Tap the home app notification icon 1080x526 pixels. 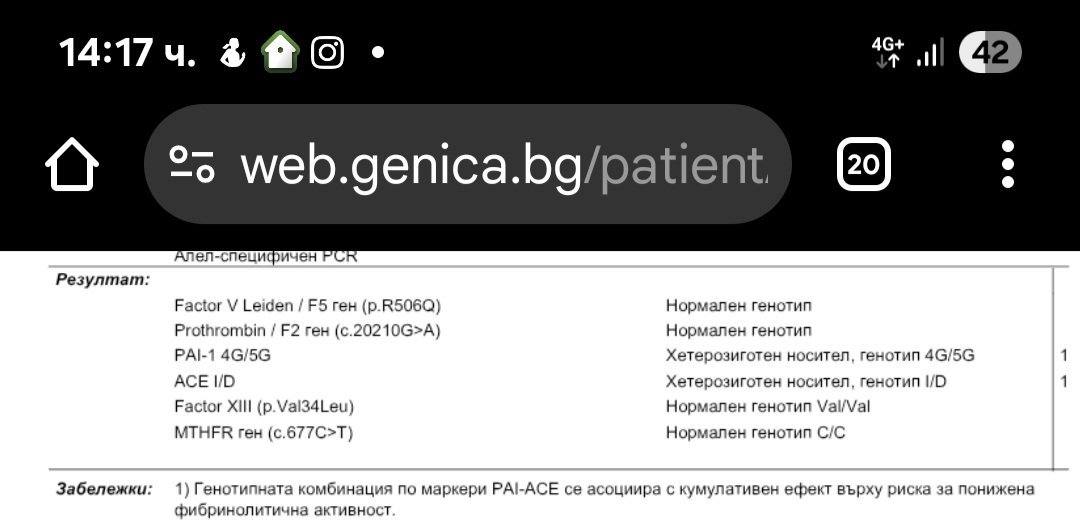tap(281, 52)
